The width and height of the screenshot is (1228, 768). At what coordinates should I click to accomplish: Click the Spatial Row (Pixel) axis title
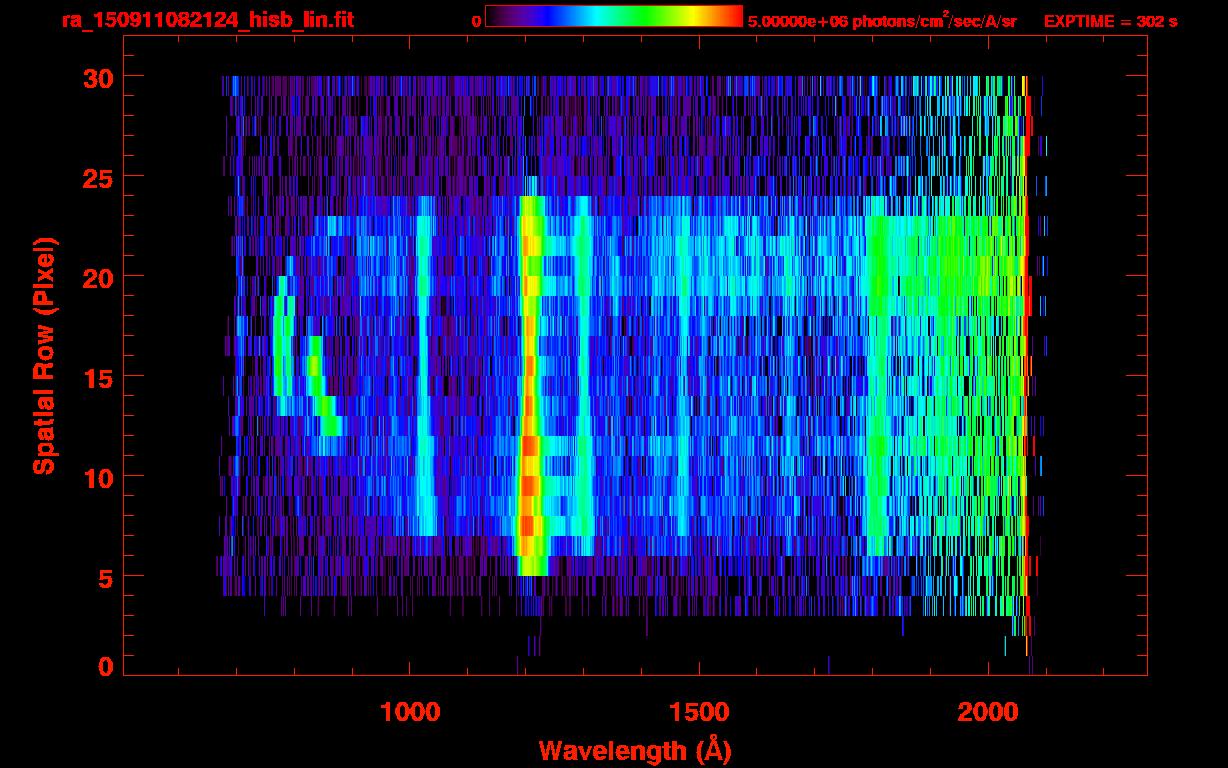(x=44, y=355)
